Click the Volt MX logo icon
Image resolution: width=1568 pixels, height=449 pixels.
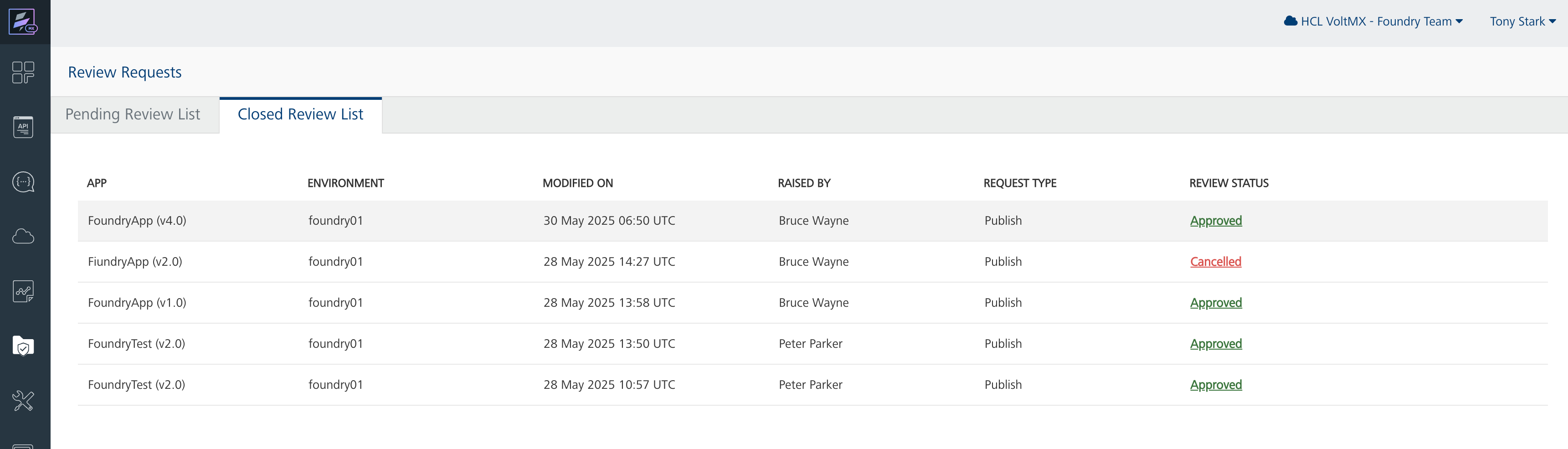[x=23, y=22]
